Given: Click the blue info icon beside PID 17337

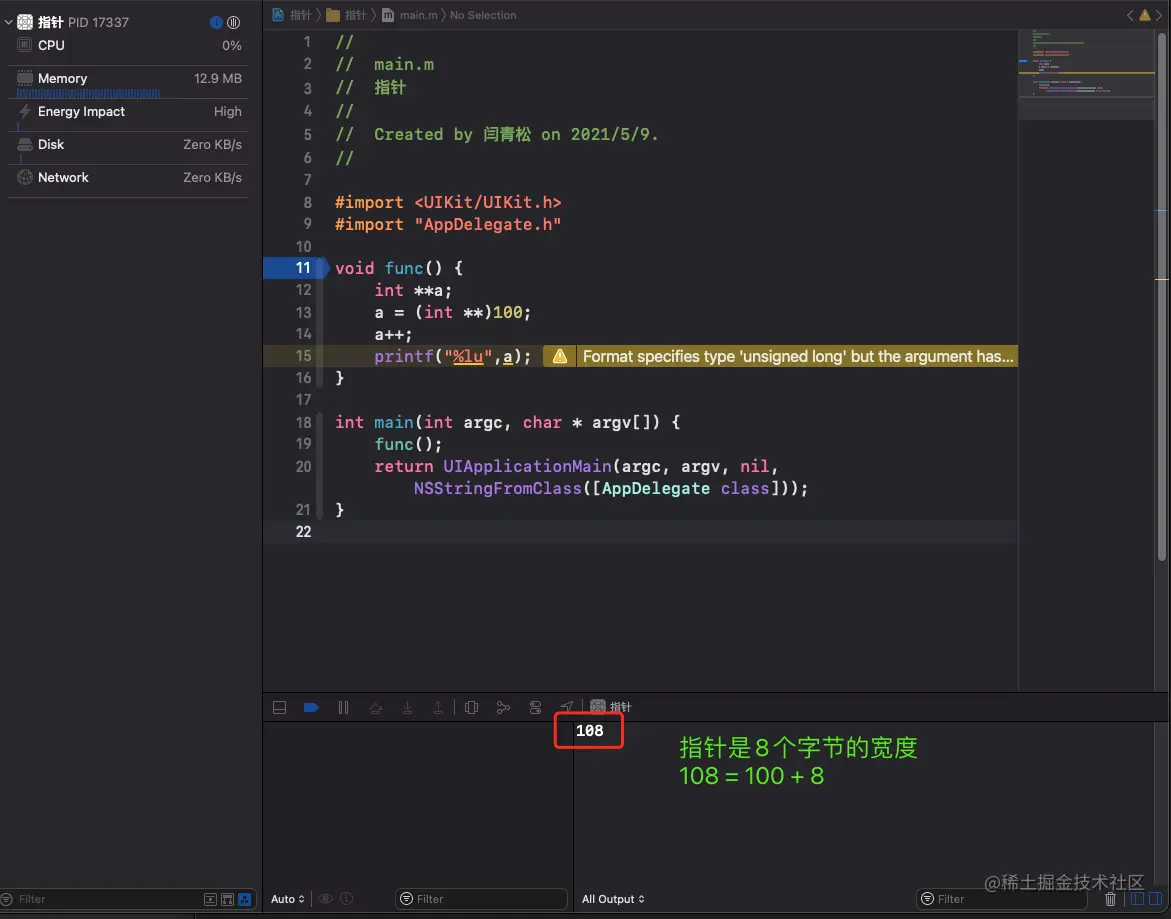Looking at the screenshot, I should (x=216, y=22).
